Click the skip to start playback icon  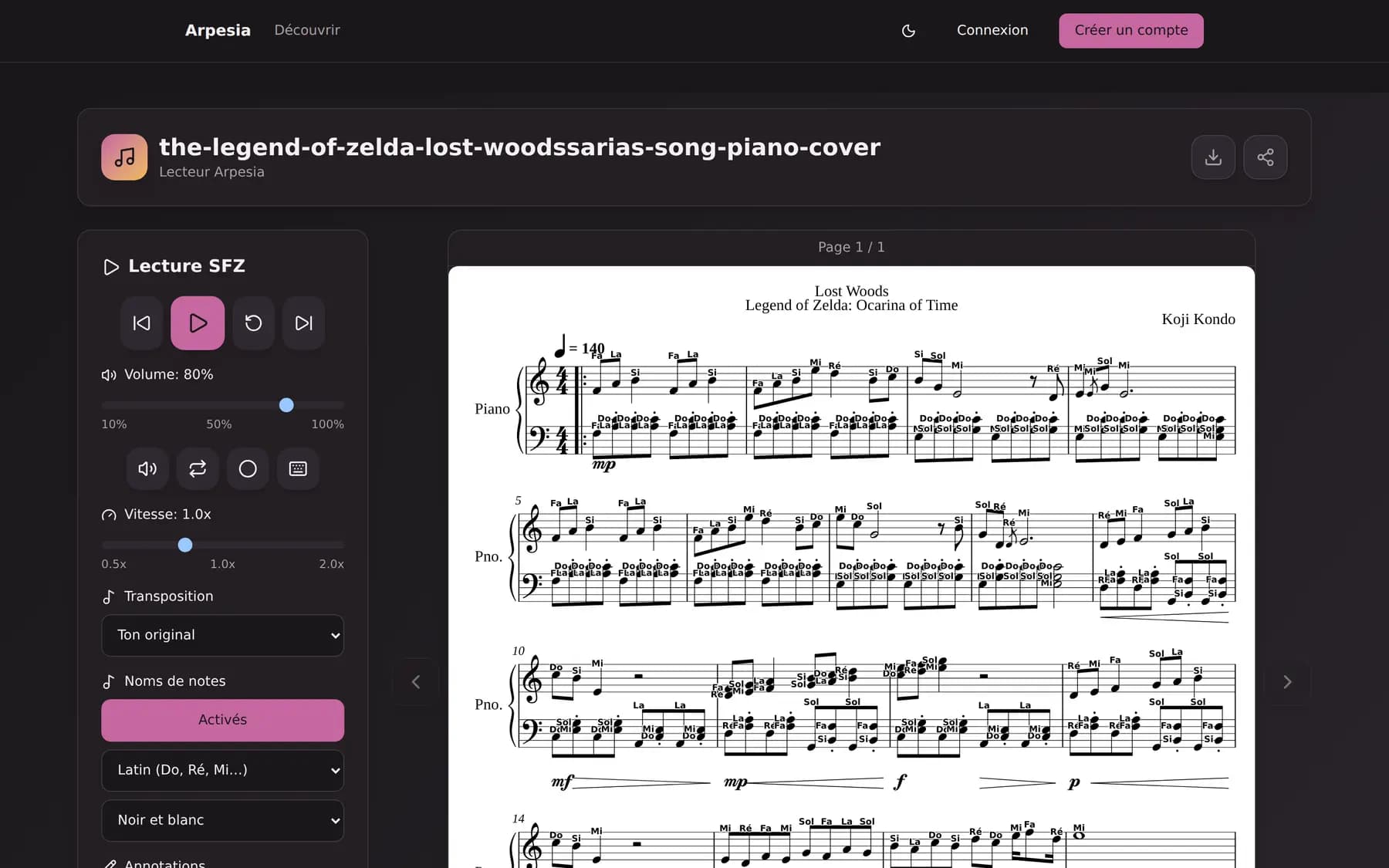click(141, 323)
